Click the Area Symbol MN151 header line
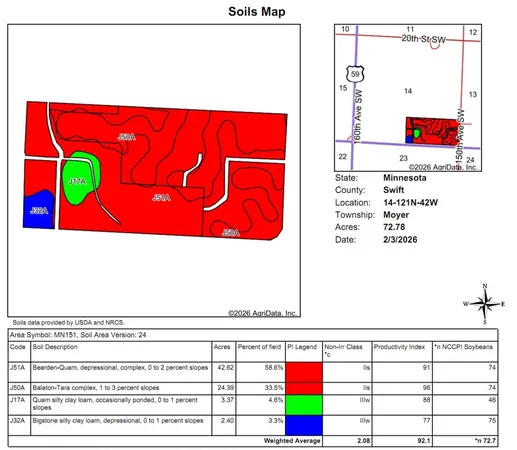This screenshot has width=517, height=450. click(78, 335)
